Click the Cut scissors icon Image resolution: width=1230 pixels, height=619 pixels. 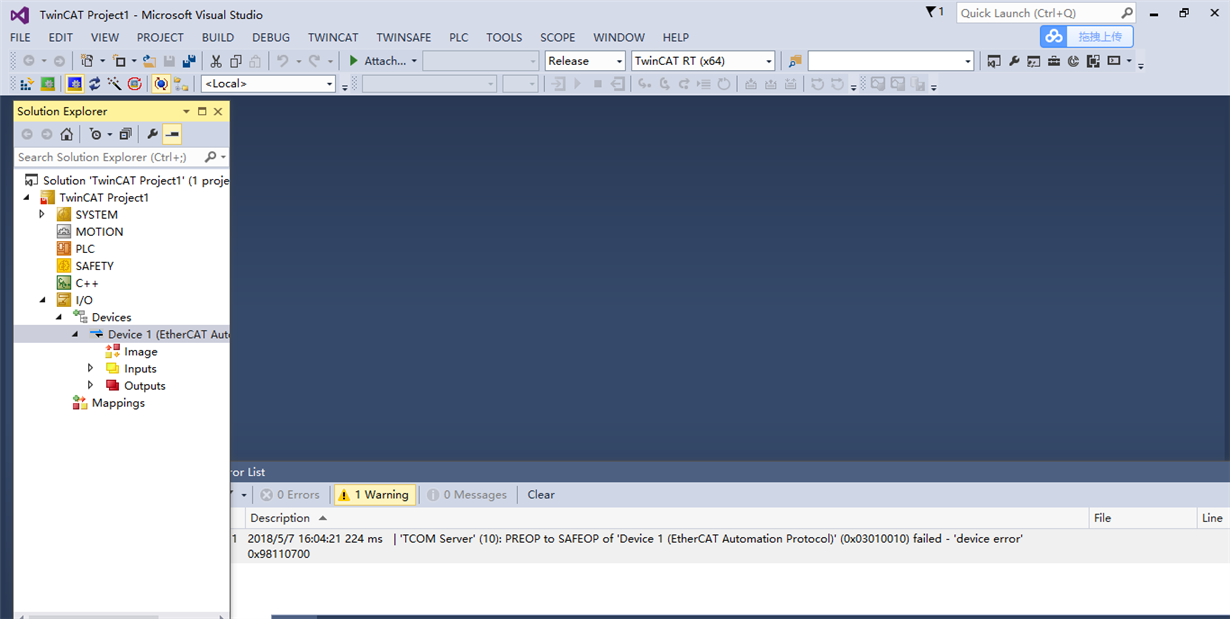point(216,61)
